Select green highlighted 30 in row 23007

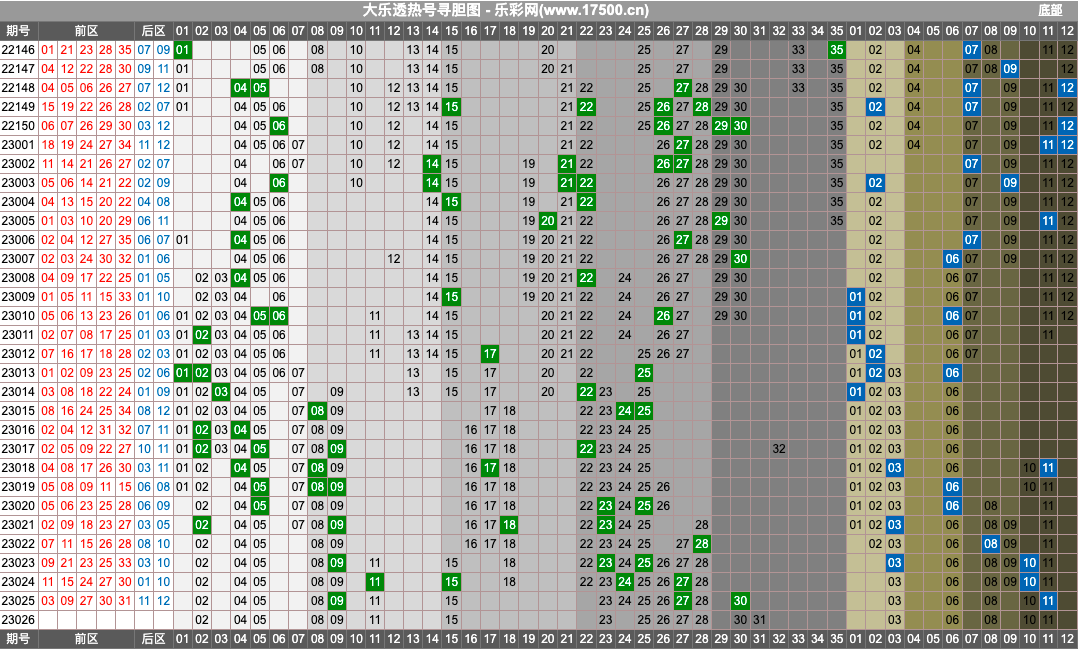click(x=740, y=259)
